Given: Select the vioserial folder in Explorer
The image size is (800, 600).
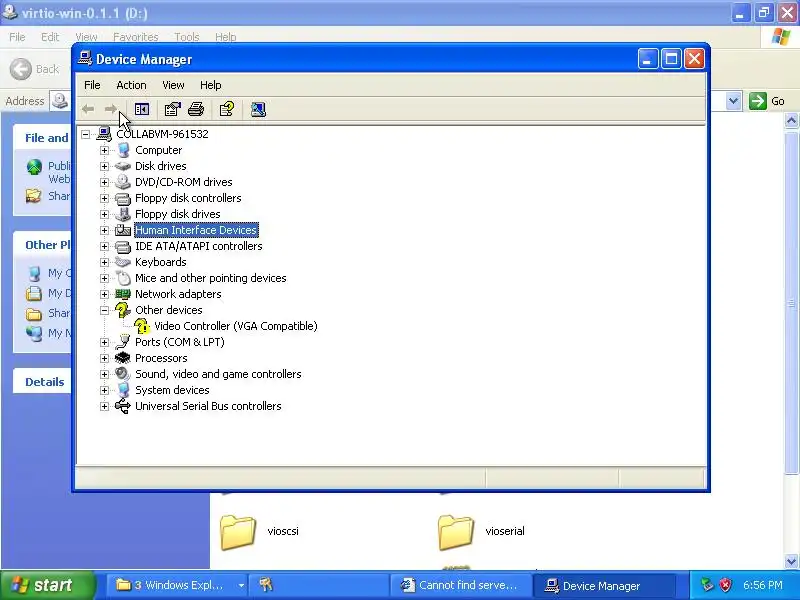Looking at the screenshot, I should 481,532.
